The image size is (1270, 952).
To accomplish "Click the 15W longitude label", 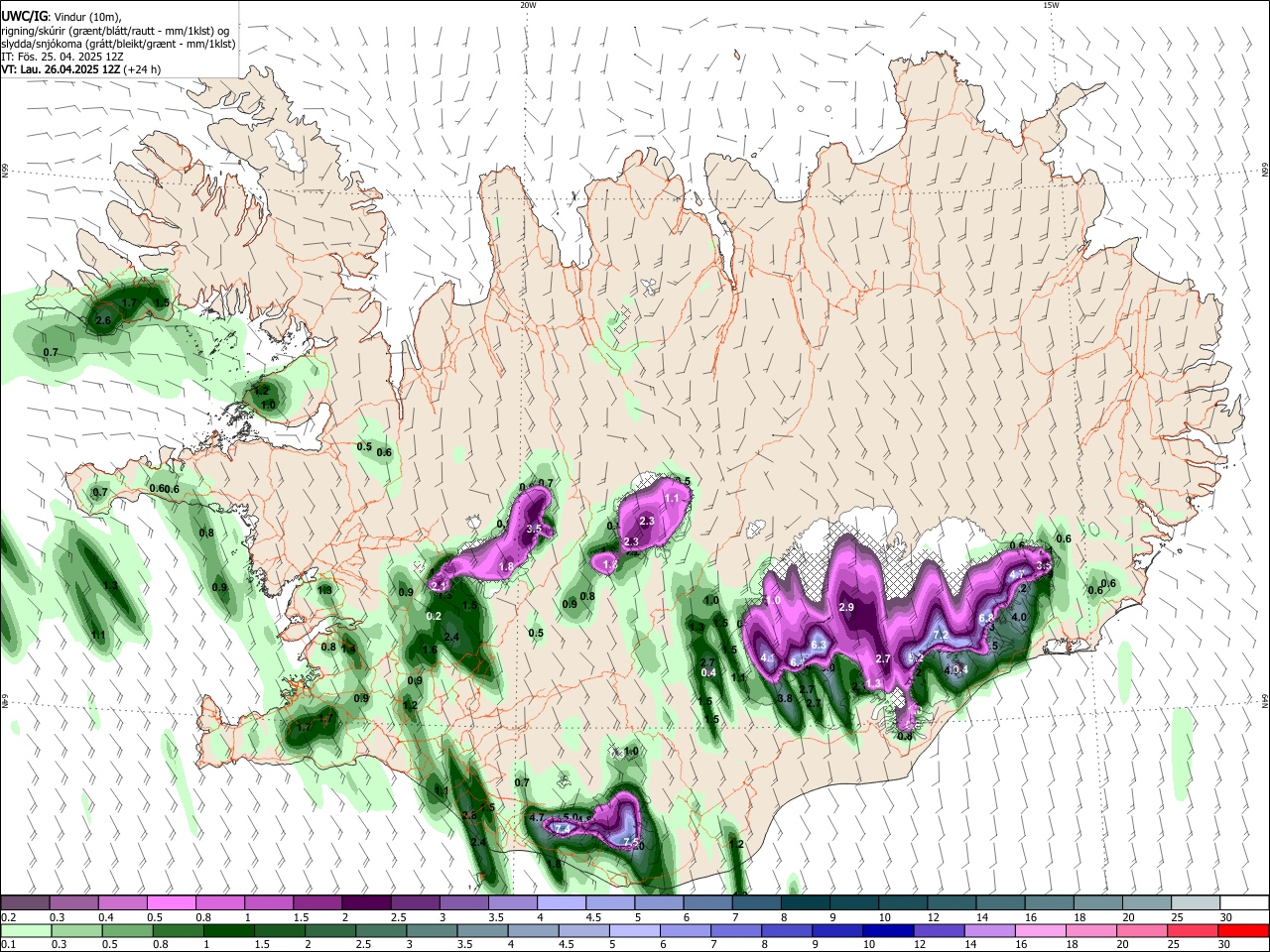I will tap(1051, 5).
